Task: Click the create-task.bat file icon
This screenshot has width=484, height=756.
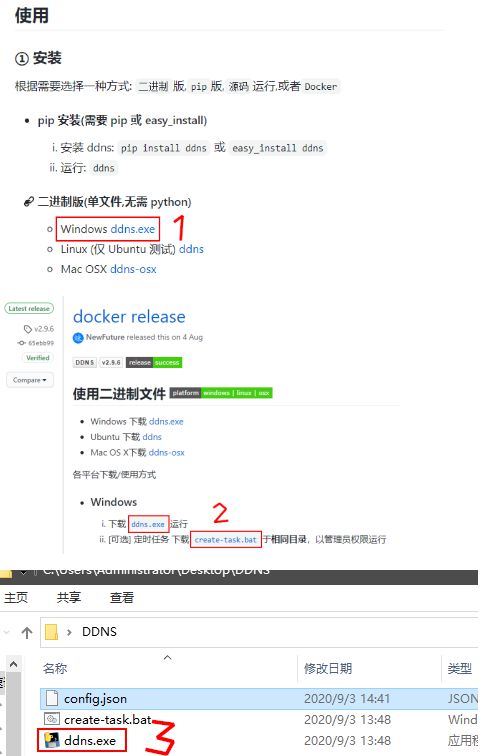Action: tap(52, 719)
